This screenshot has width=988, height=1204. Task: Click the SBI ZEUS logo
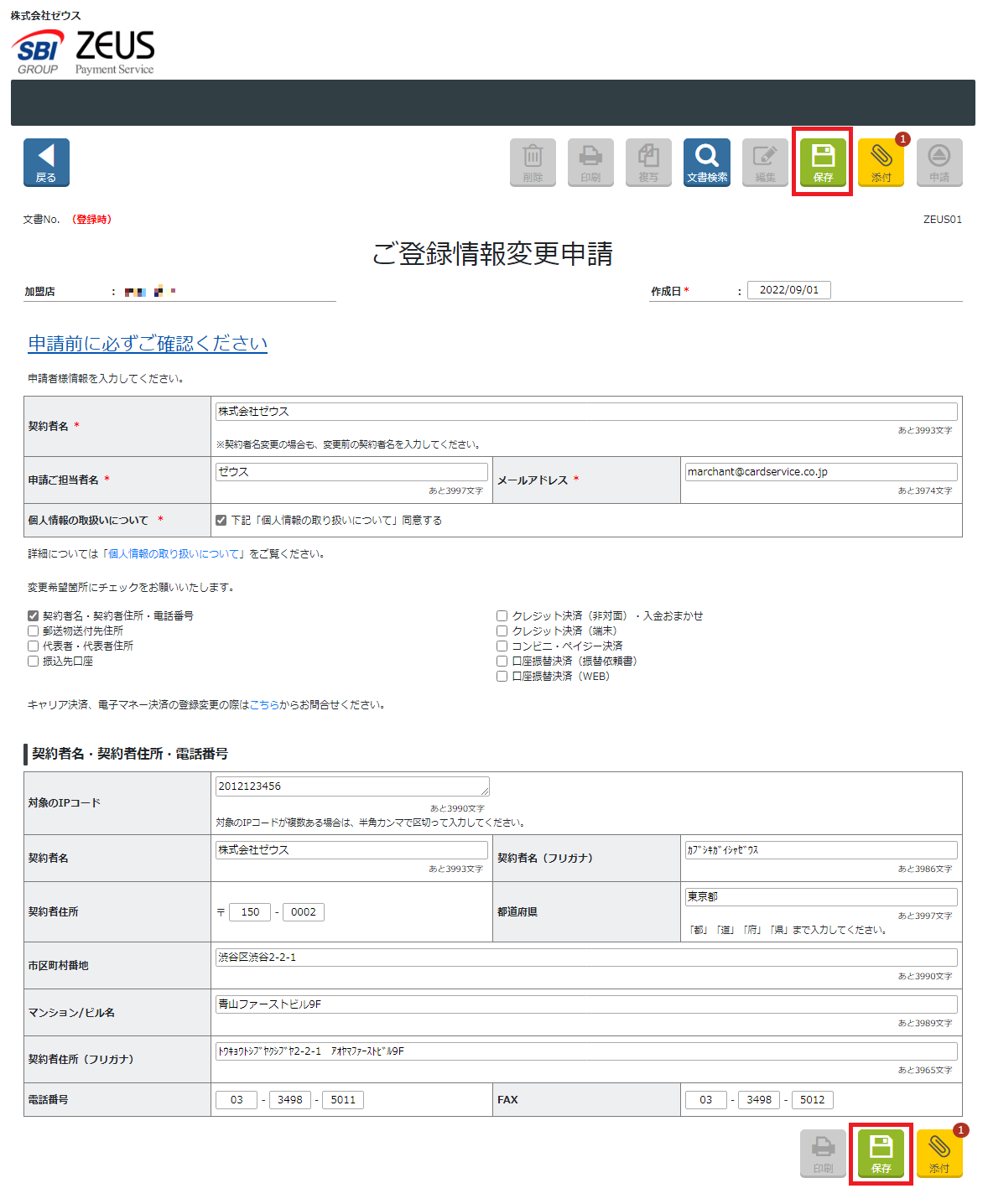pos(81,50)
